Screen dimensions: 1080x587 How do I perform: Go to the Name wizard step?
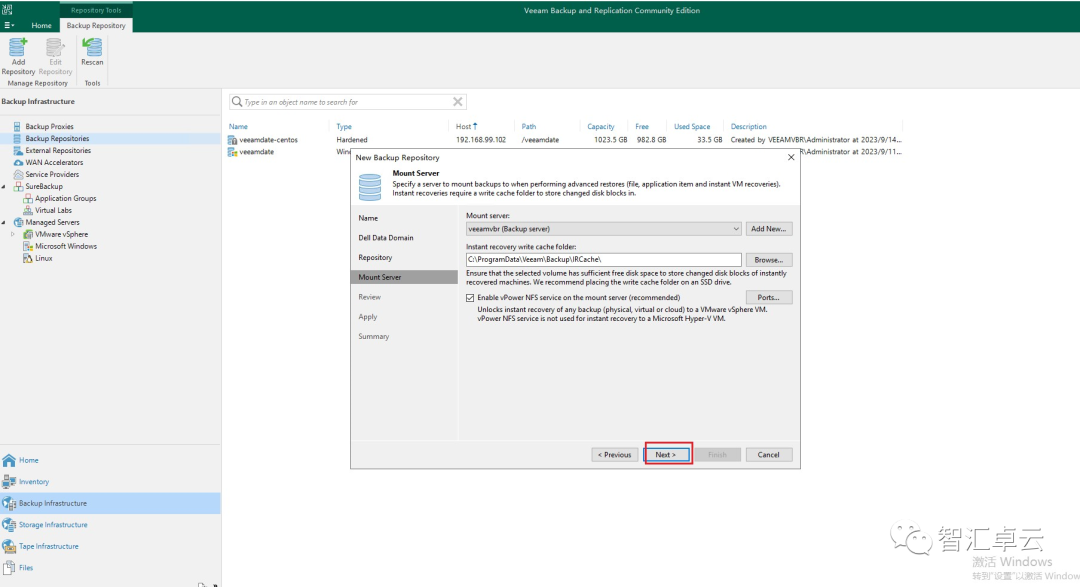tap(368, 218)
